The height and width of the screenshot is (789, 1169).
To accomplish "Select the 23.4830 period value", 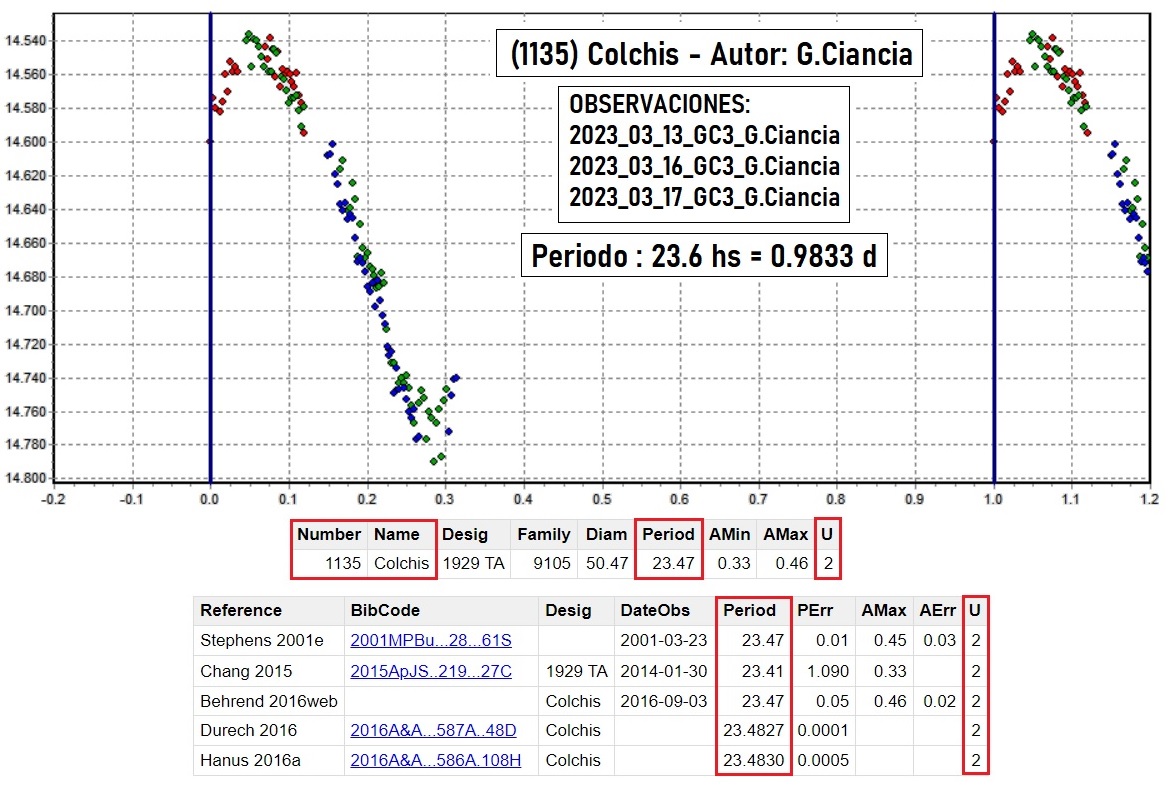I will pos(753,760).
